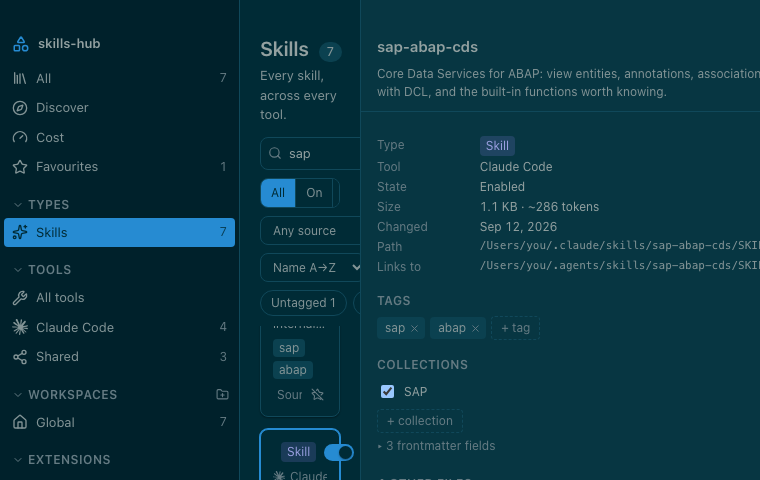Click the All tools wrench icon

[20, 298]
